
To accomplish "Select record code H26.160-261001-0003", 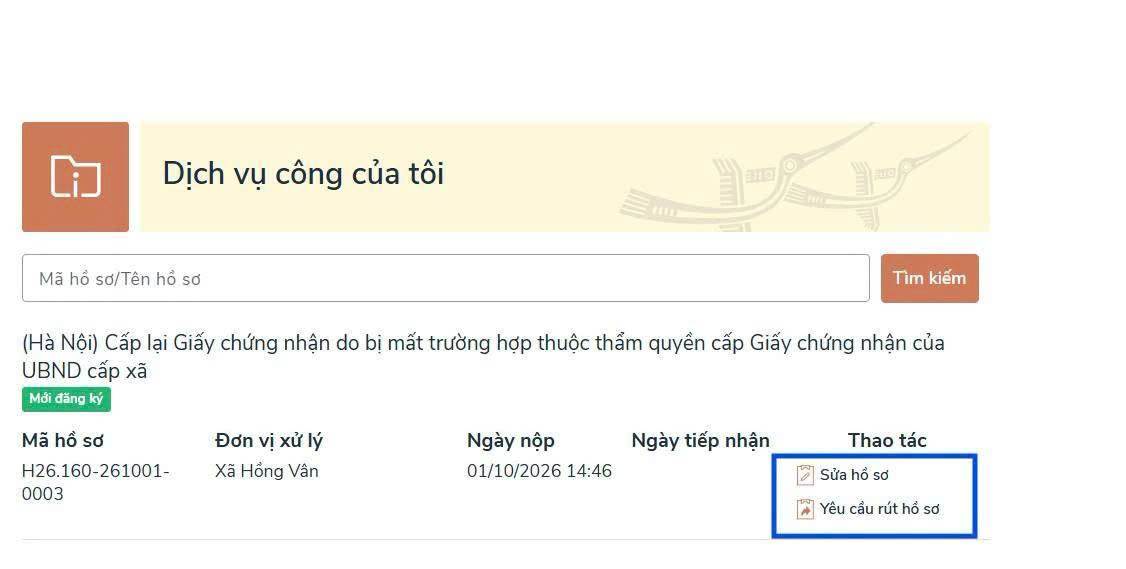I will coord(96,482).
